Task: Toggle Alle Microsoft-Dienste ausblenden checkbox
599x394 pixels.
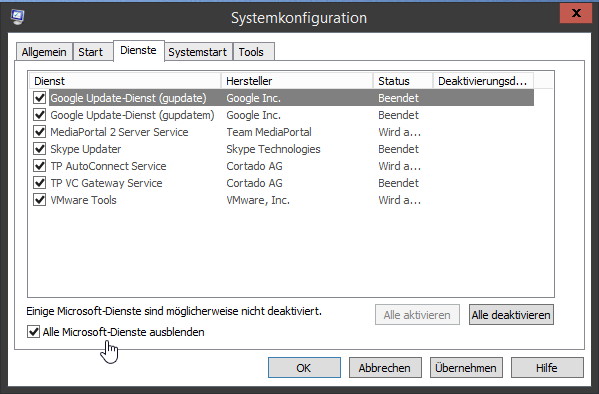Action: [33, 332]
